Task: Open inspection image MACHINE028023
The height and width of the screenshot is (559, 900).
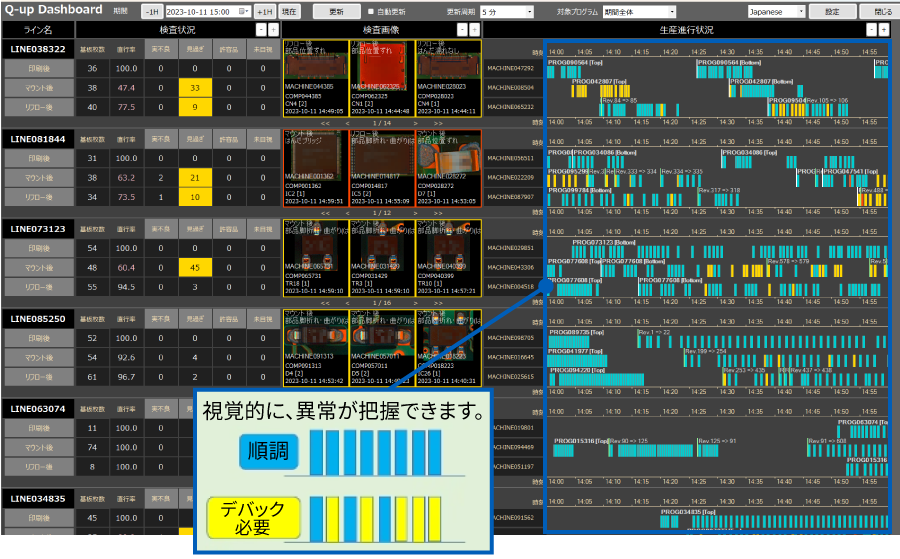Action: (x=448, y=79)
